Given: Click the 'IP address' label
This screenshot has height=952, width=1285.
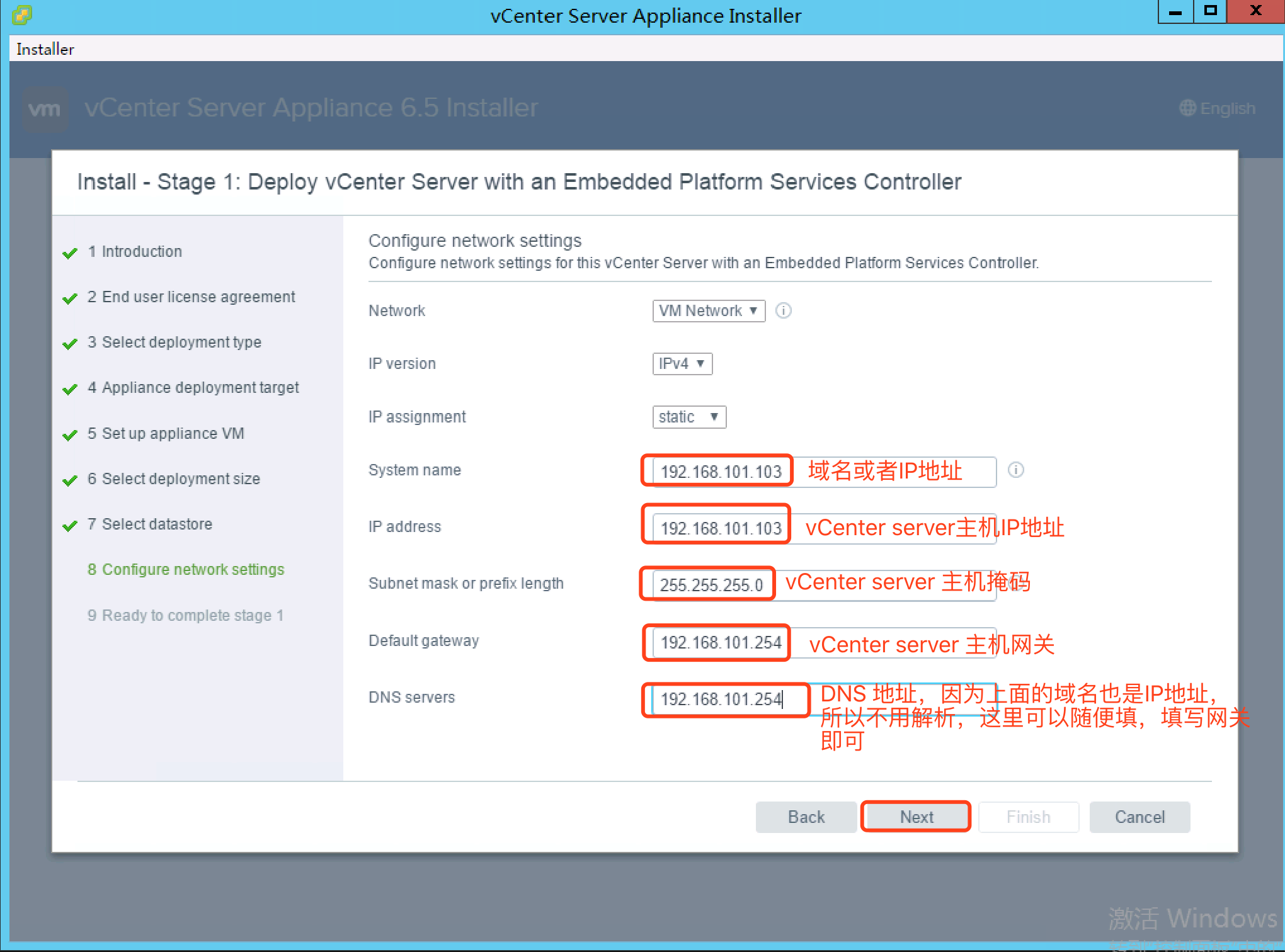Looking at the screenshot, I should pyautogui.click(x=404, y=526).
